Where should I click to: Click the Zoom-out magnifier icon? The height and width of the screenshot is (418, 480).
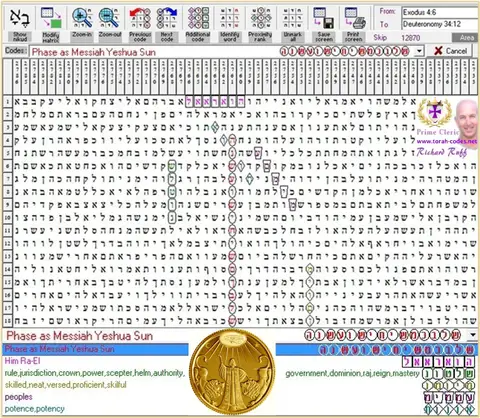click(109, 18)
